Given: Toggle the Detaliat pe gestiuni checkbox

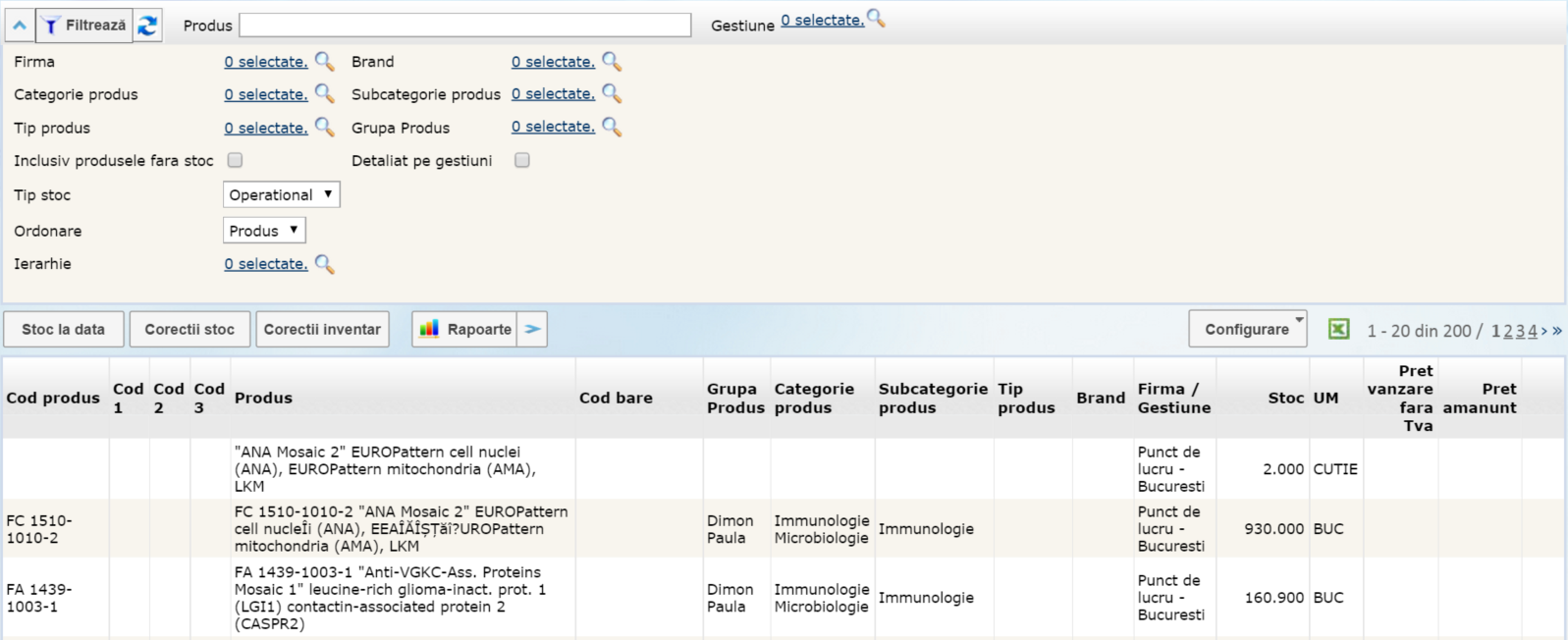Looking at the screenshot, I should click(522, 160).
